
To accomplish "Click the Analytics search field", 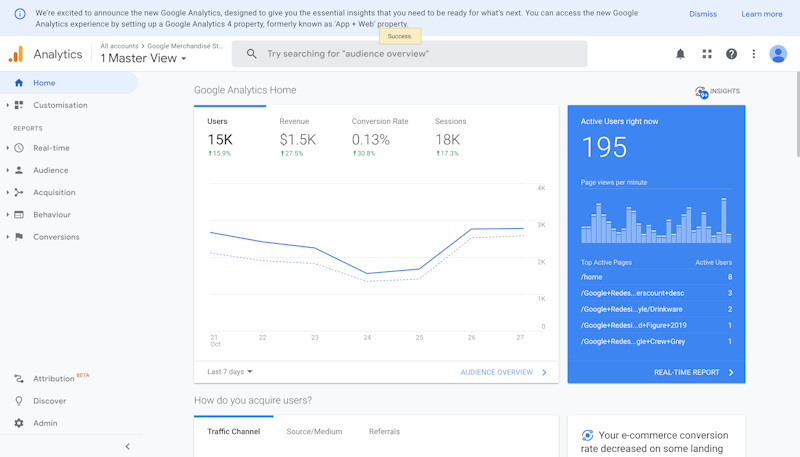I will [x=410, y=54].
